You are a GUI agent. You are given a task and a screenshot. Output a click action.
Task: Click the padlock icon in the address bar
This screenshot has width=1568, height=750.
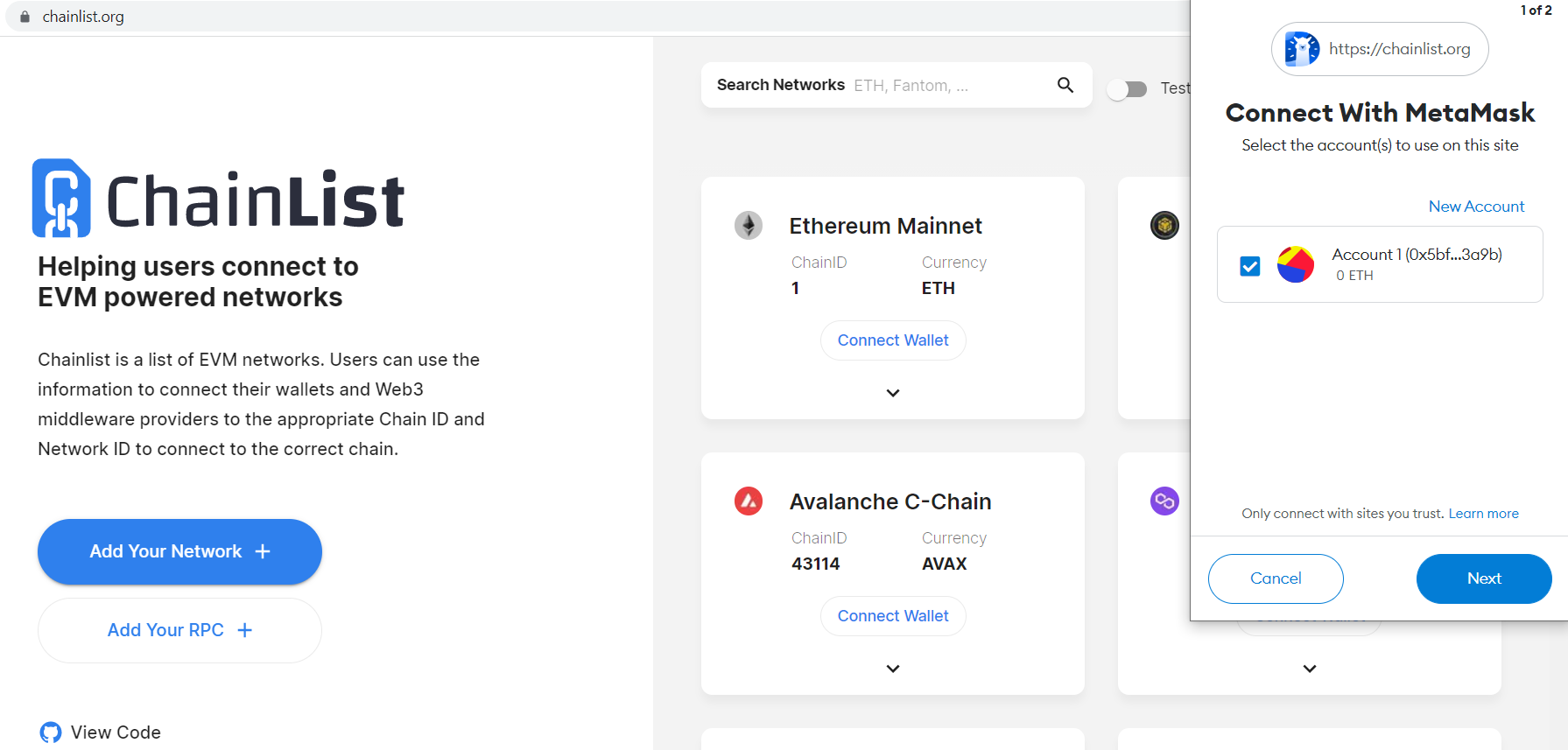click(x=25, y=17)
